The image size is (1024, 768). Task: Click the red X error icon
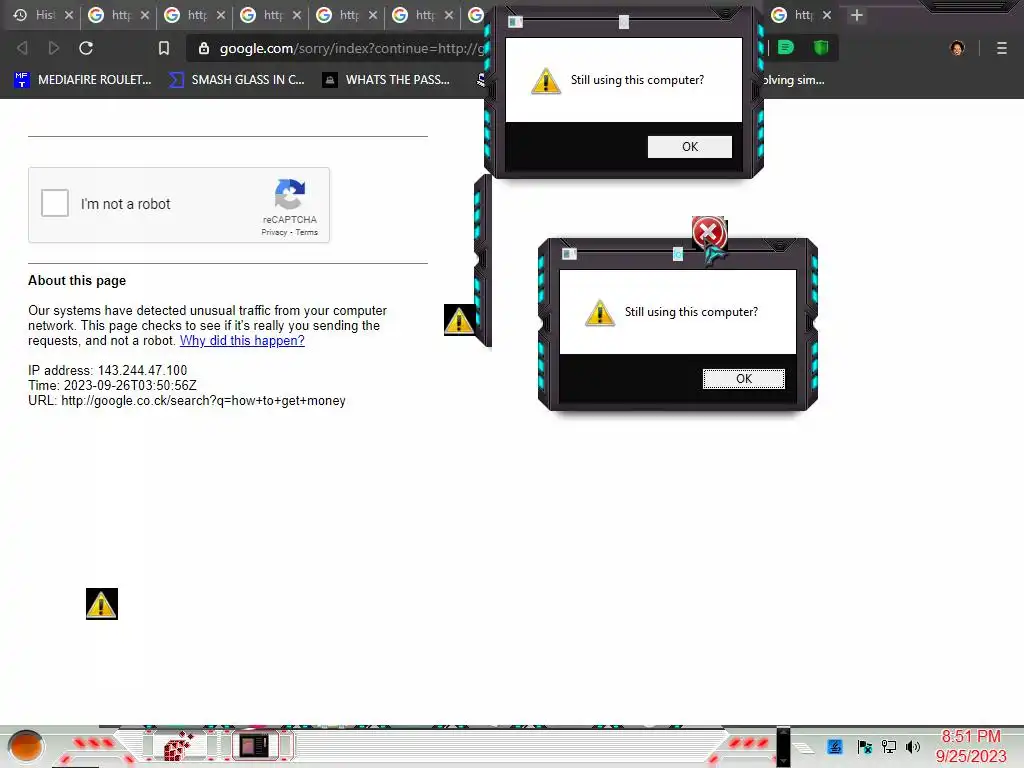point(708,232)
